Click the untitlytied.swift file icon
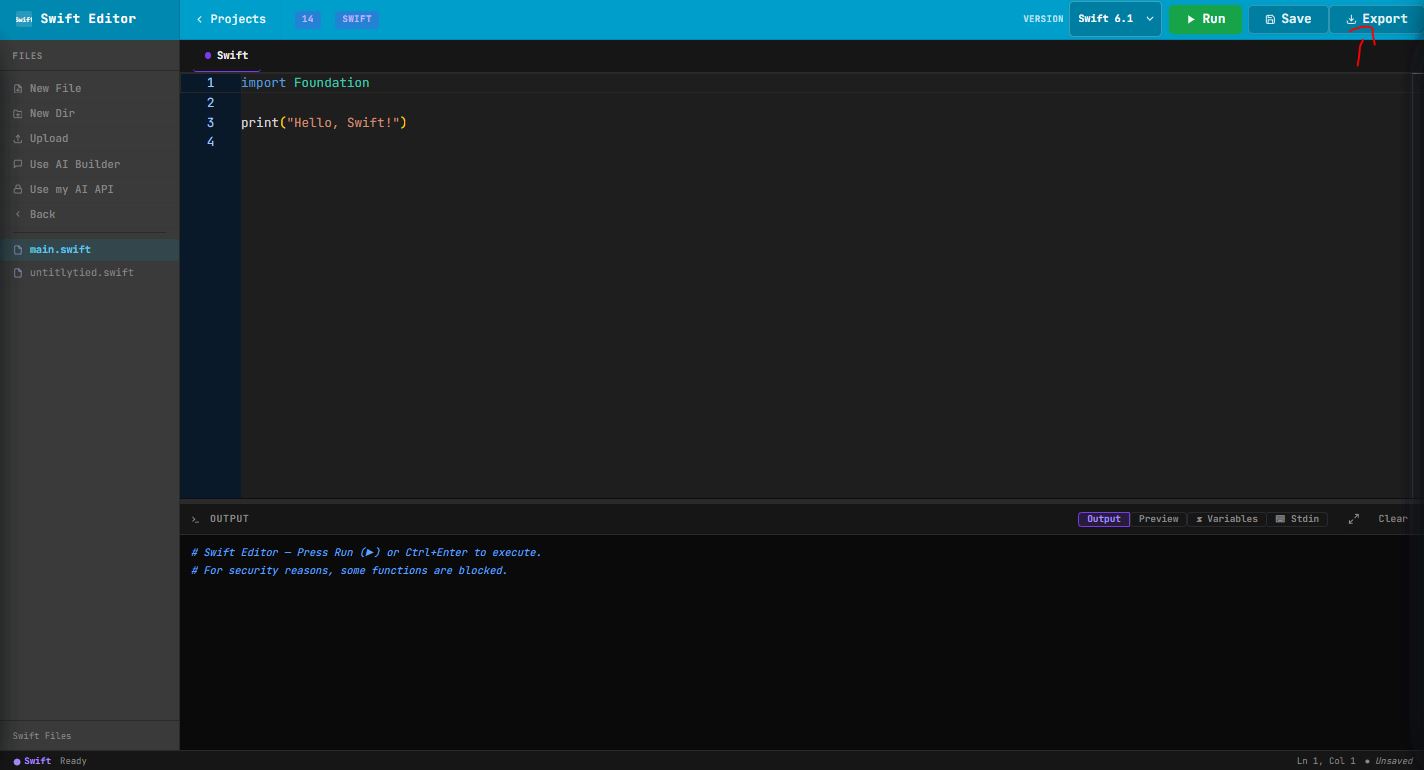The width and height of the screenshot is (1424, 770). click(18, 273)
